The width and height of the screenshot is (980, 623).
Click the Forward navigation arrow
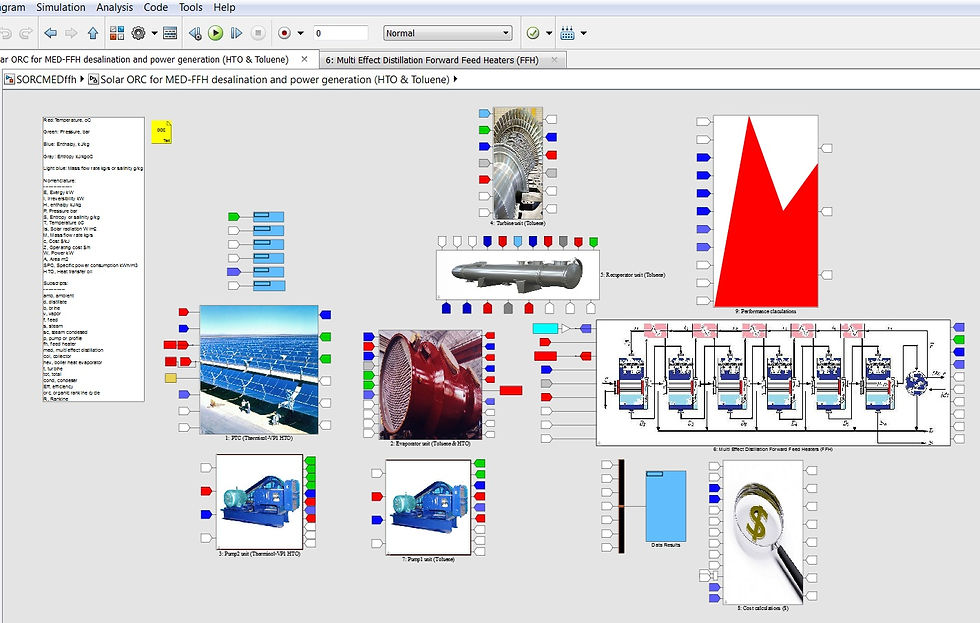pos(71,33)
